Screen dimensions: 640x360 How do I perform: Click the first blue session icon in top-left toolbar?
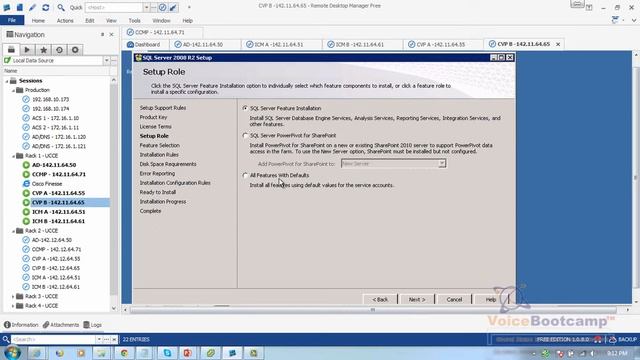(7, 7)
